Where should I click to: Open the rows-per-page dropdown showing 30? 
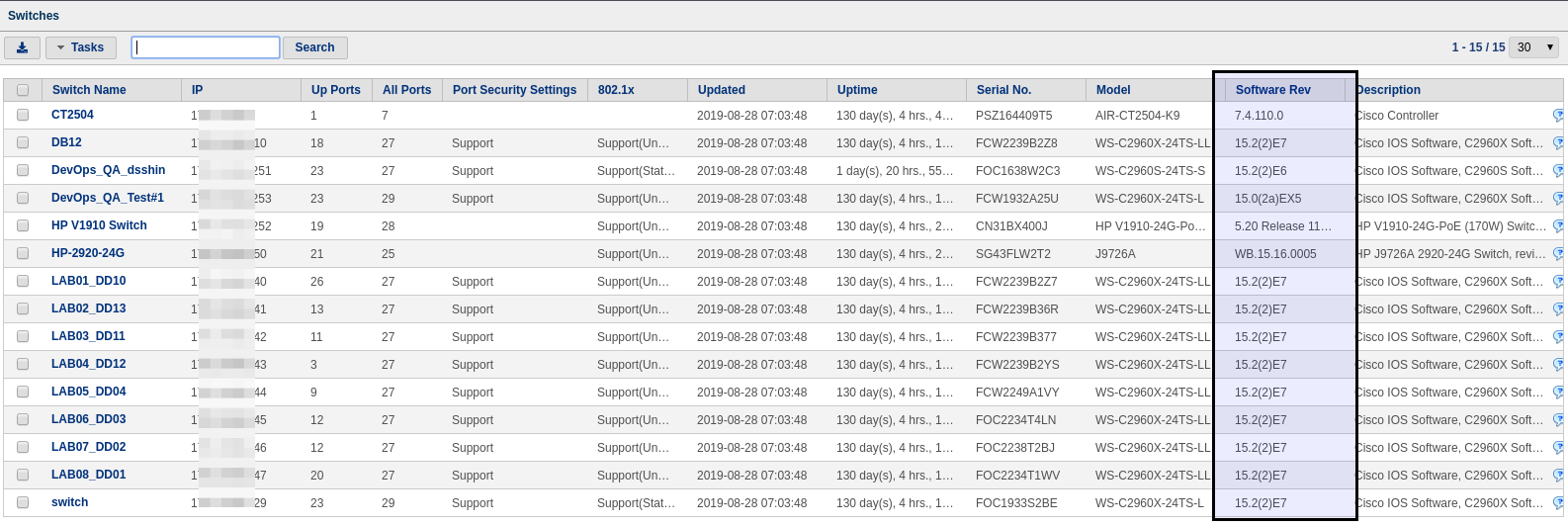1534,47
